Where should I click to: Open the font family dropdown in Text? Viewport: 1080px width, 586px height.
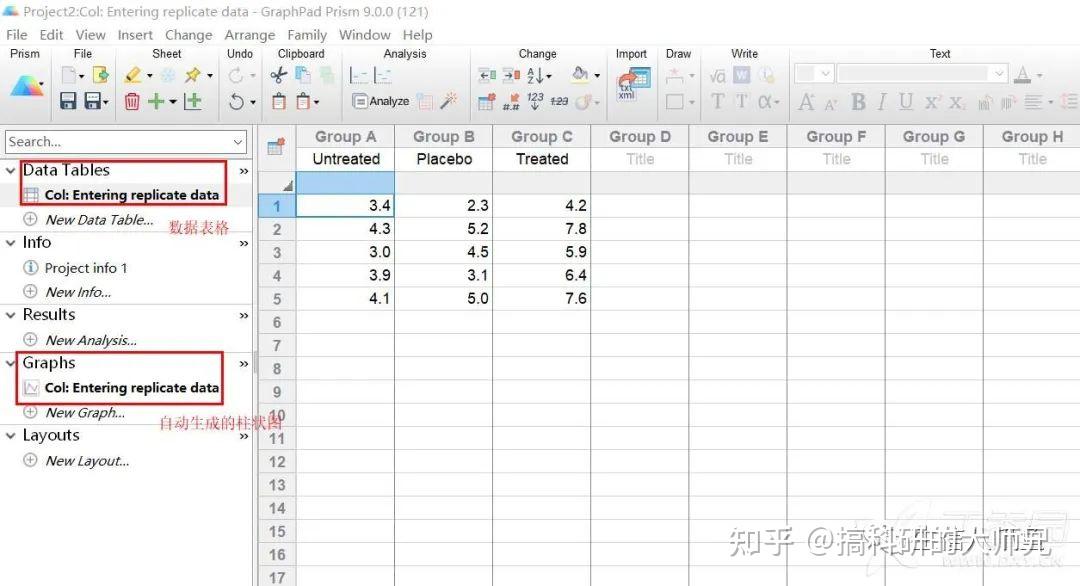click(920, 73)
